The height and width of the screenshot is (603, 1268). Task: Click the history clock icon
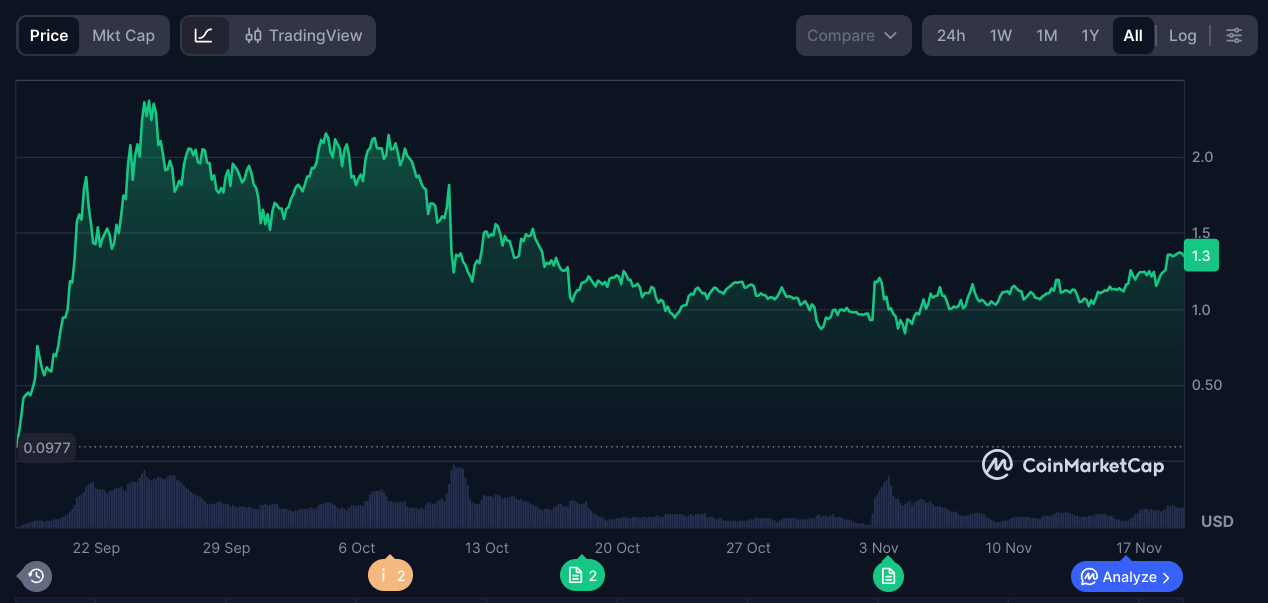tap(36, 576)
